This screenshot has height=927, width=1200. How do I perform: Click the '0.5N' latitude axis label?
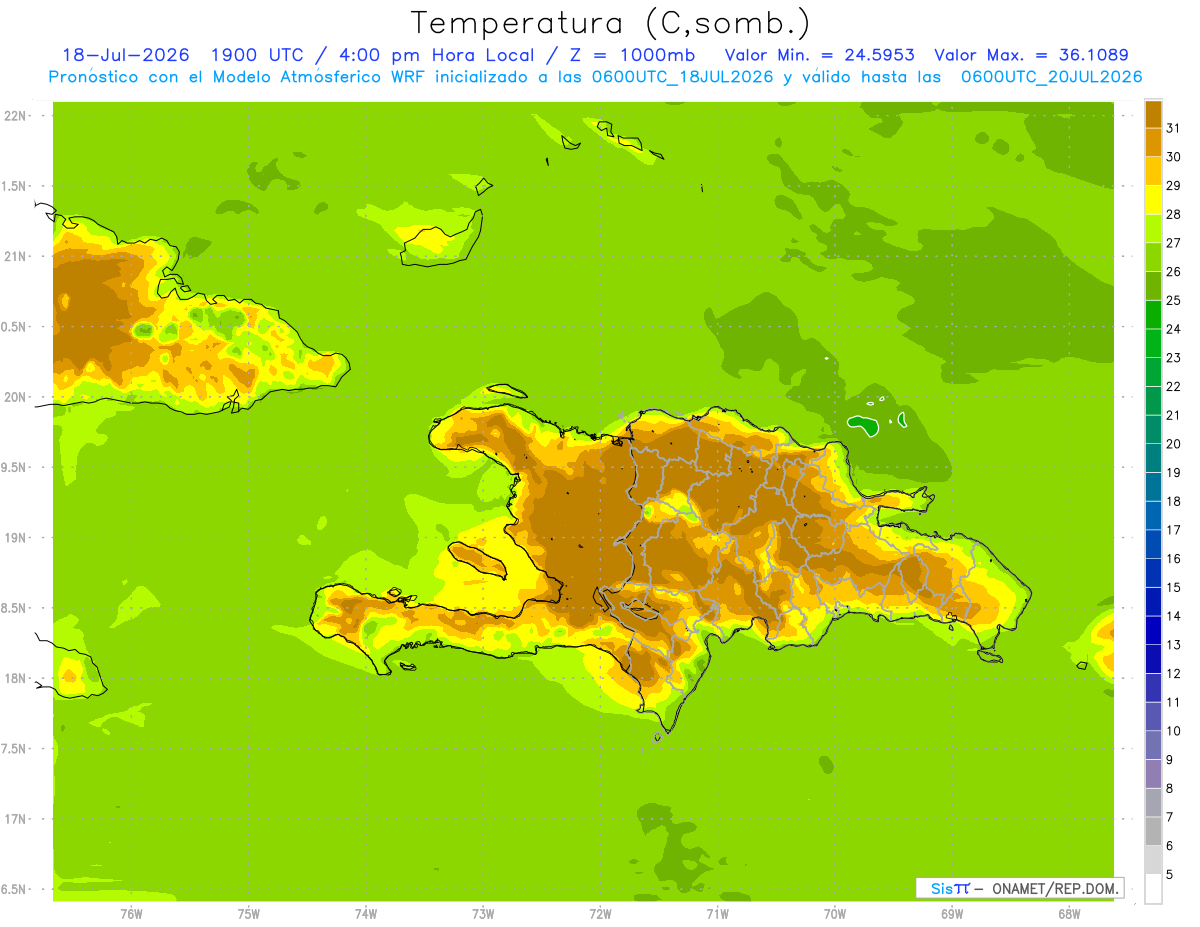coord(15,327)
